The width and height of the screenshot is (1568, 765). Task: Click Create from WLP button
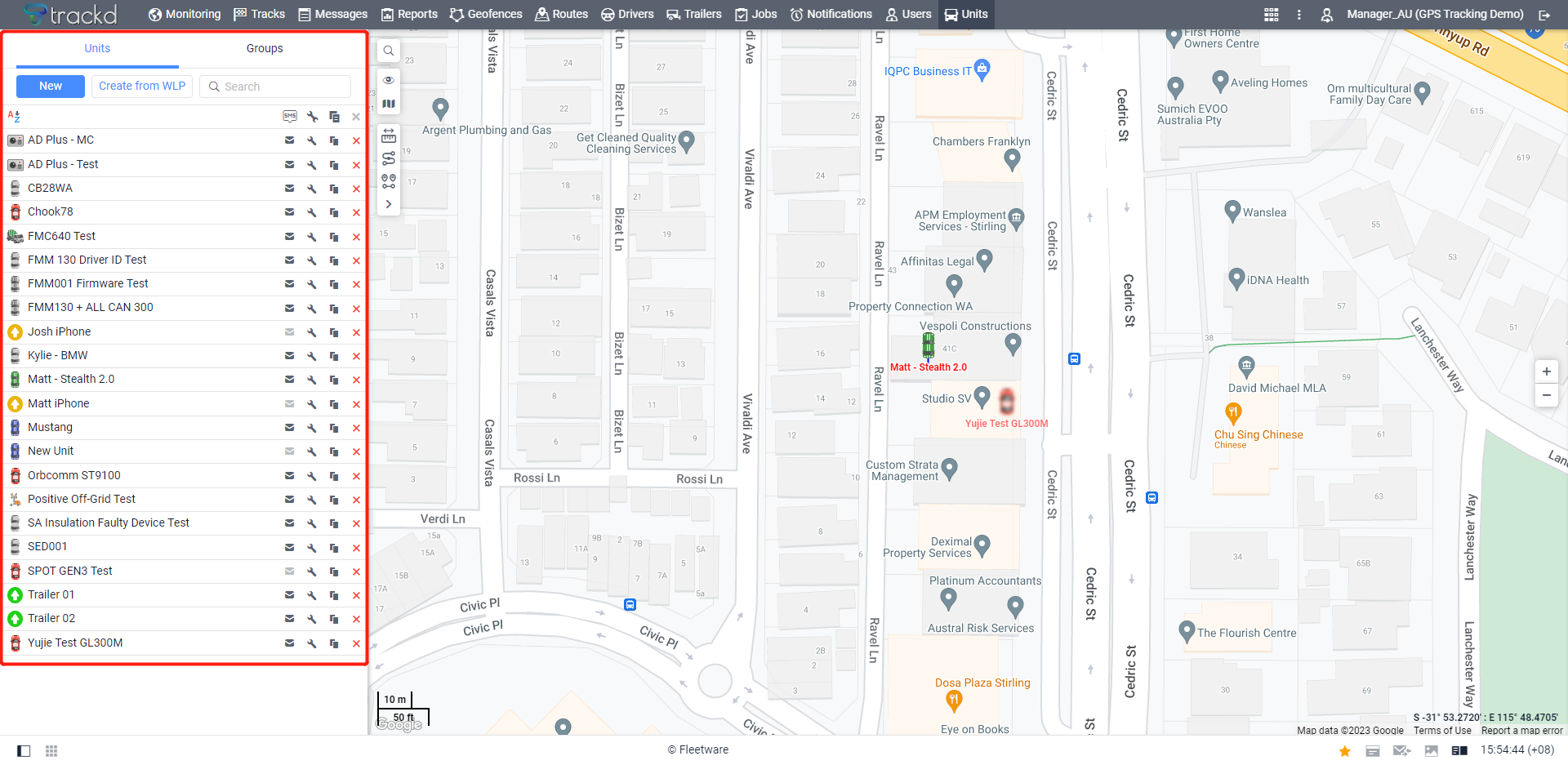pyautogui.click(x=142, y=87)
